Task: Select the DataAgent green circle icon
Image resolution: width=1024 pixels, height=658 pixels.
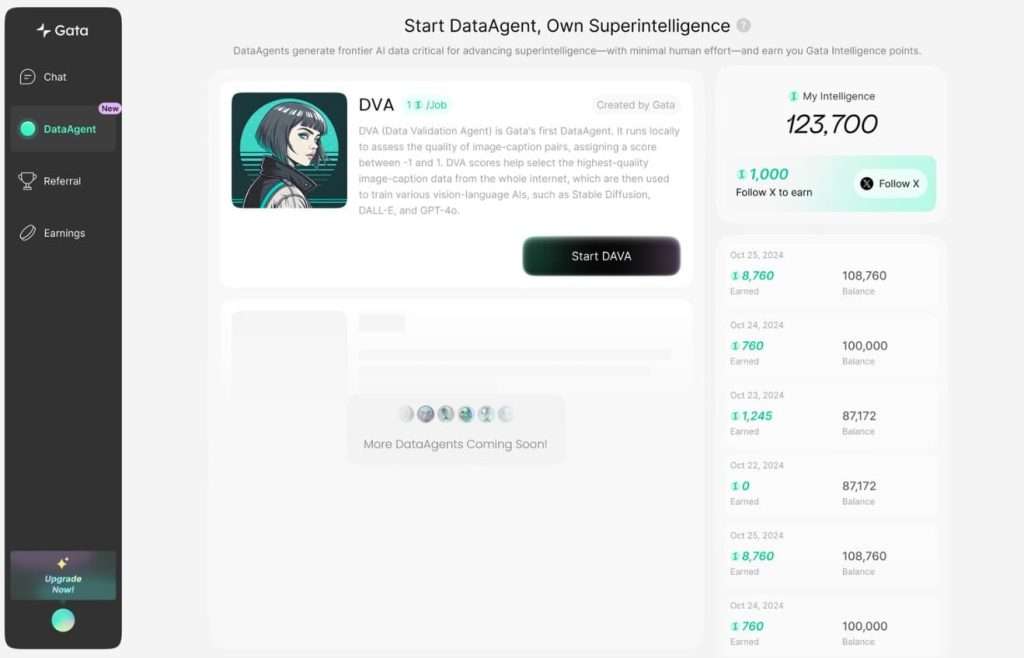Action: pos(28,129)
